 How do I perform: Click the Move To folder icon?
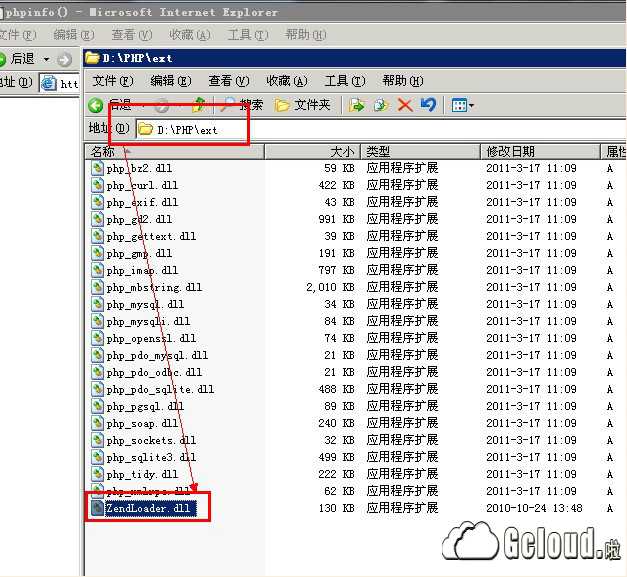pyautogui.click(x=356, y=105)
